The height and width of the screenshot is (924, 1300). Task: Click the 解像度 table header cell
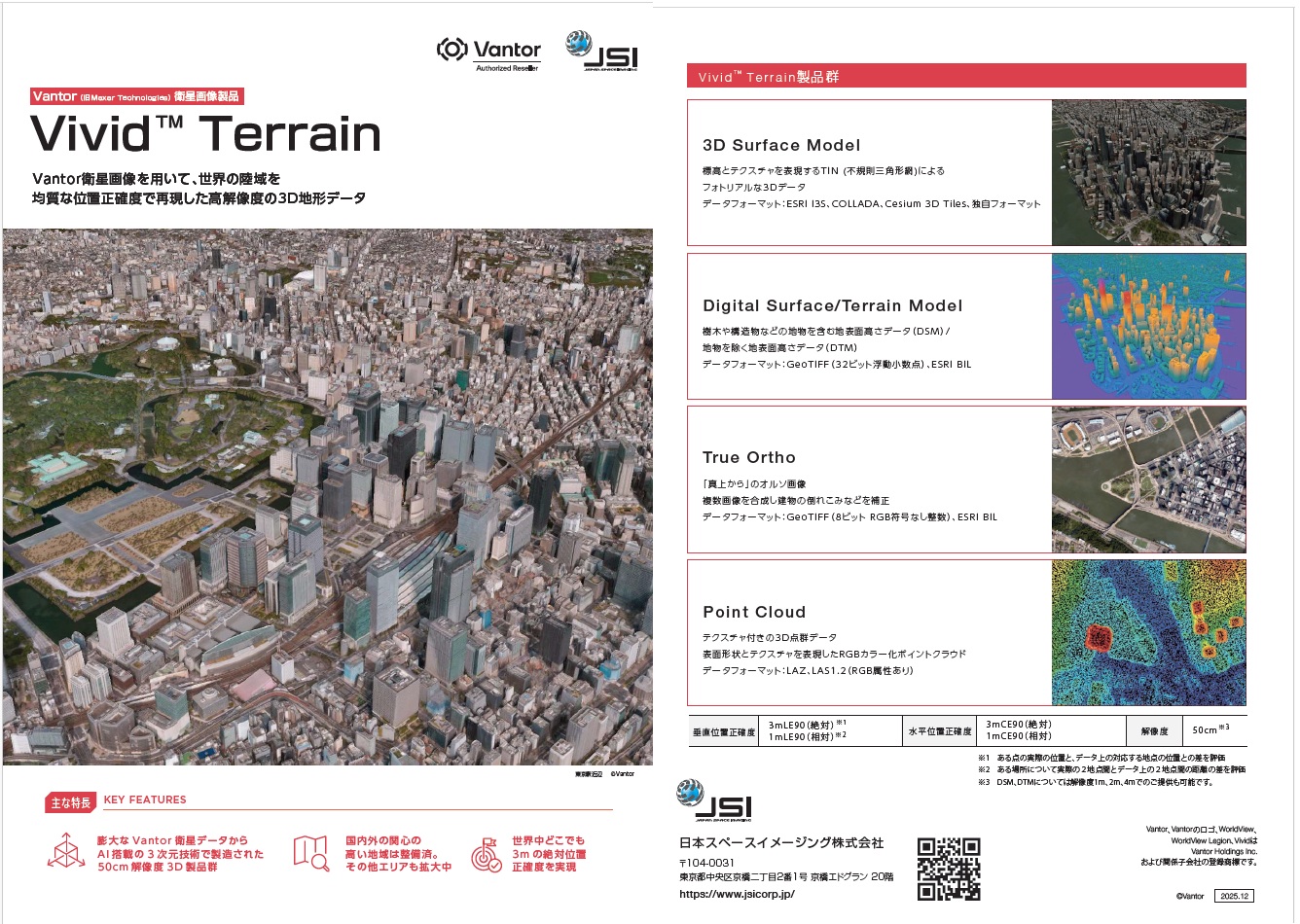point(1155,730)
